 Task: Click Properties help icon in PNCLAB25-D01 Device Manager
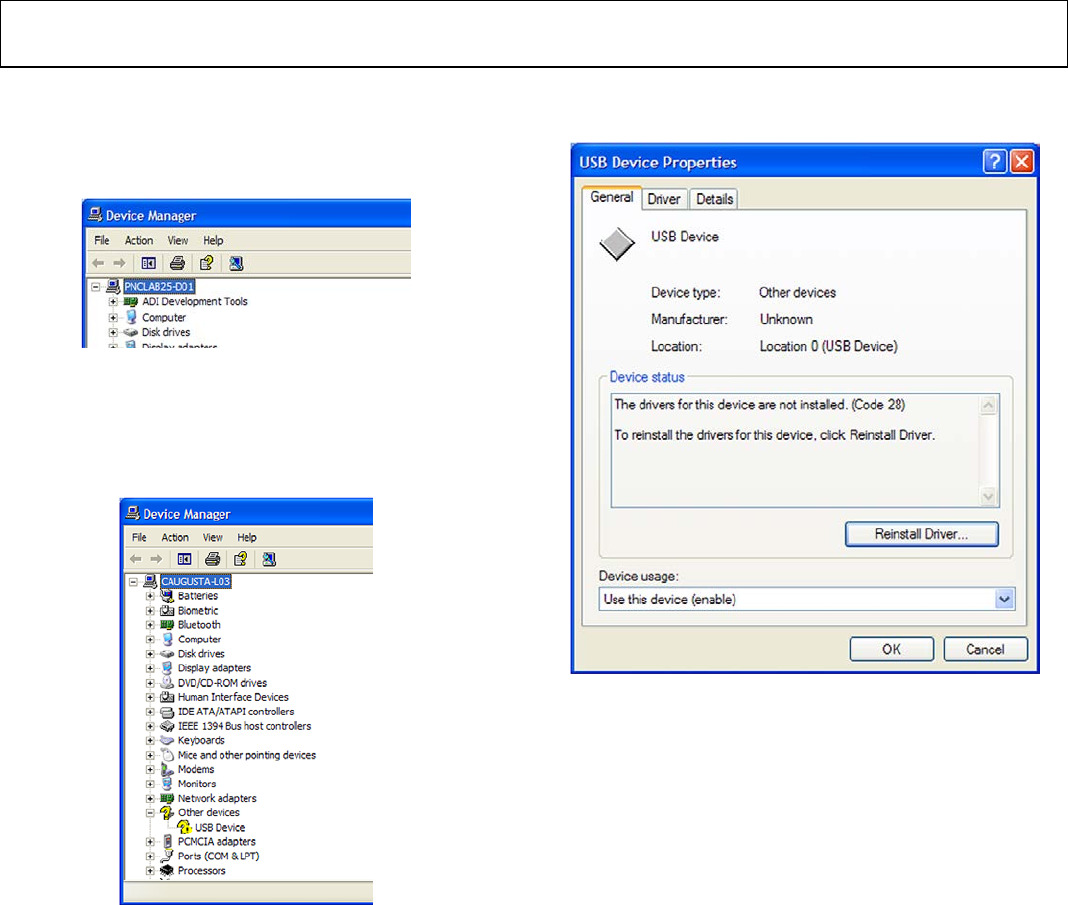(x=206, y=264)
